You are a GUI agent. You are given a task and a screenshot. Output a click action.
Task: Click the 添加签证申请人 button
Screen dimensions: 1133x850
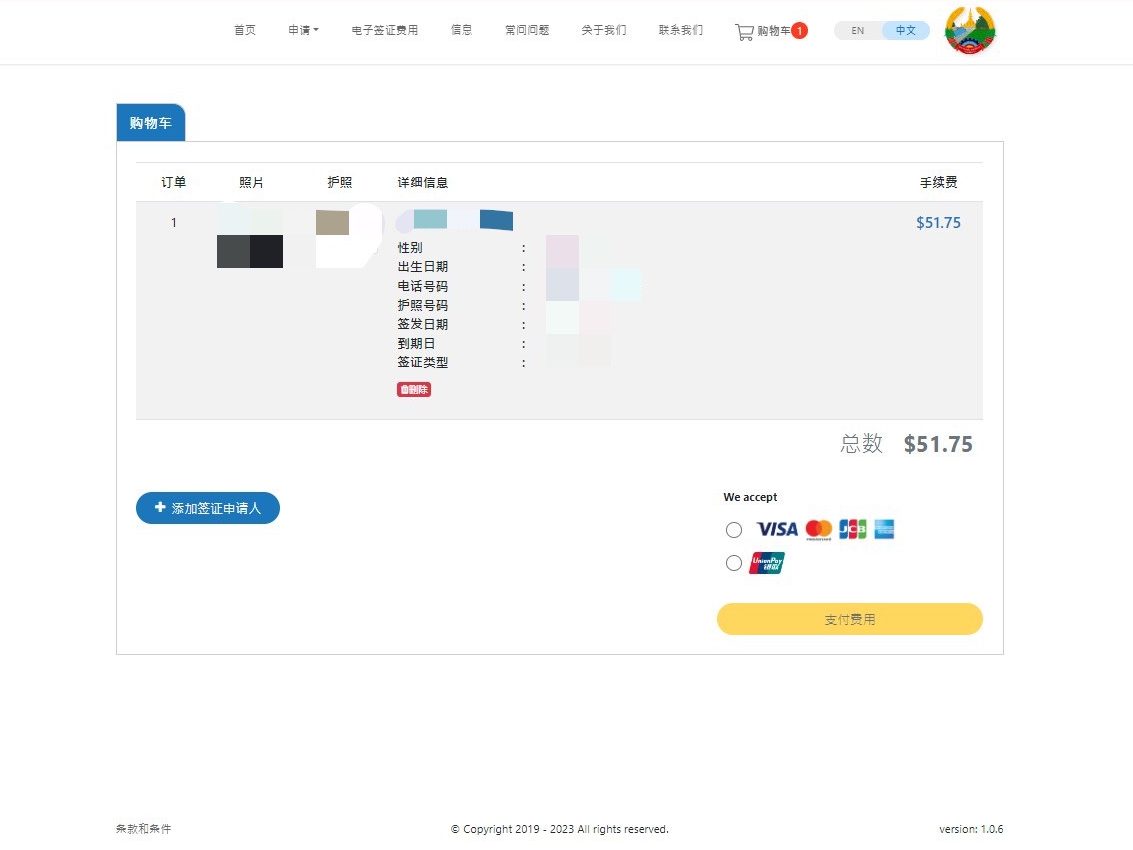[x=208, y=508]
